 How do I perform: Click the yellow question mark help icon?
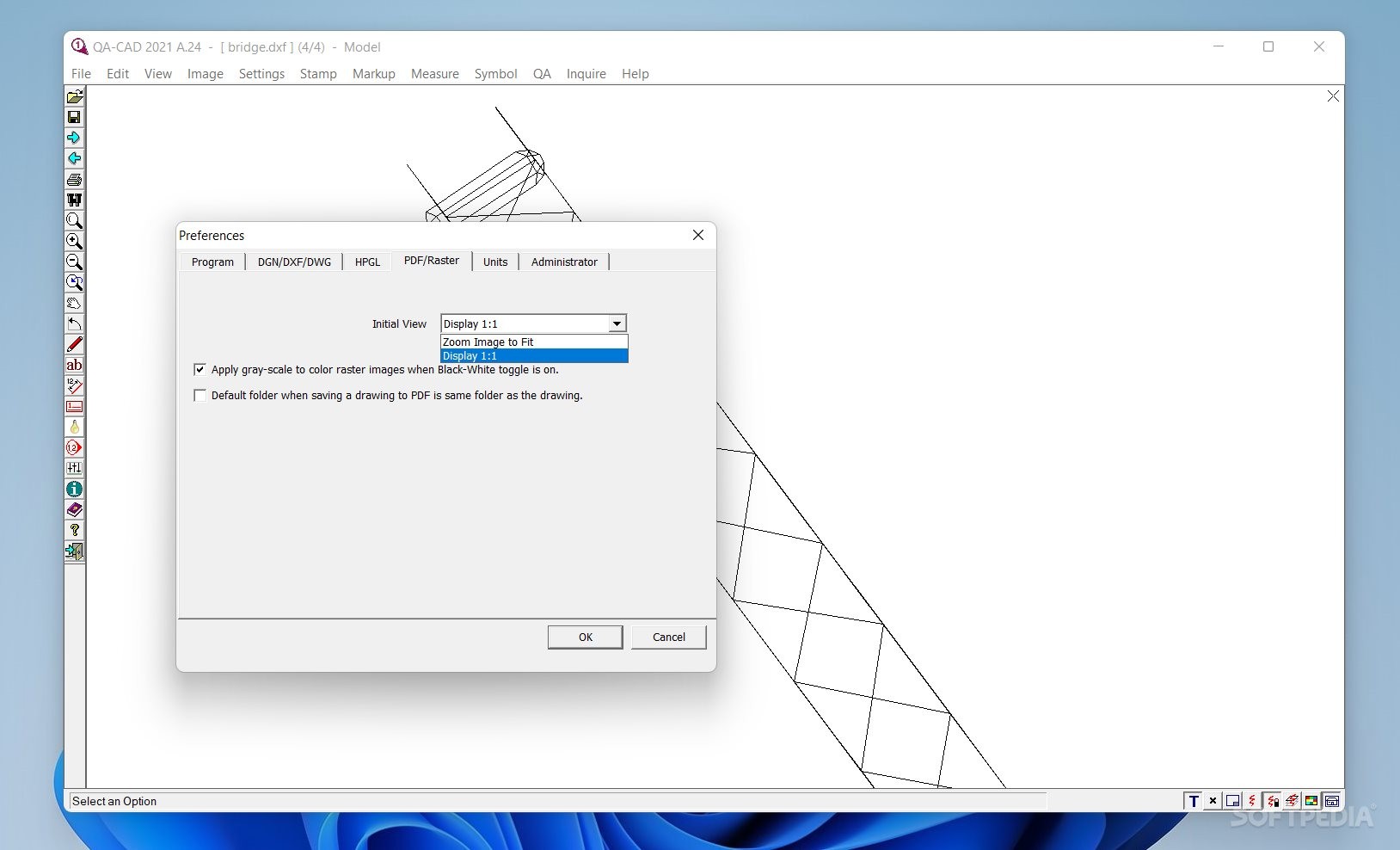tap(75, 530)
